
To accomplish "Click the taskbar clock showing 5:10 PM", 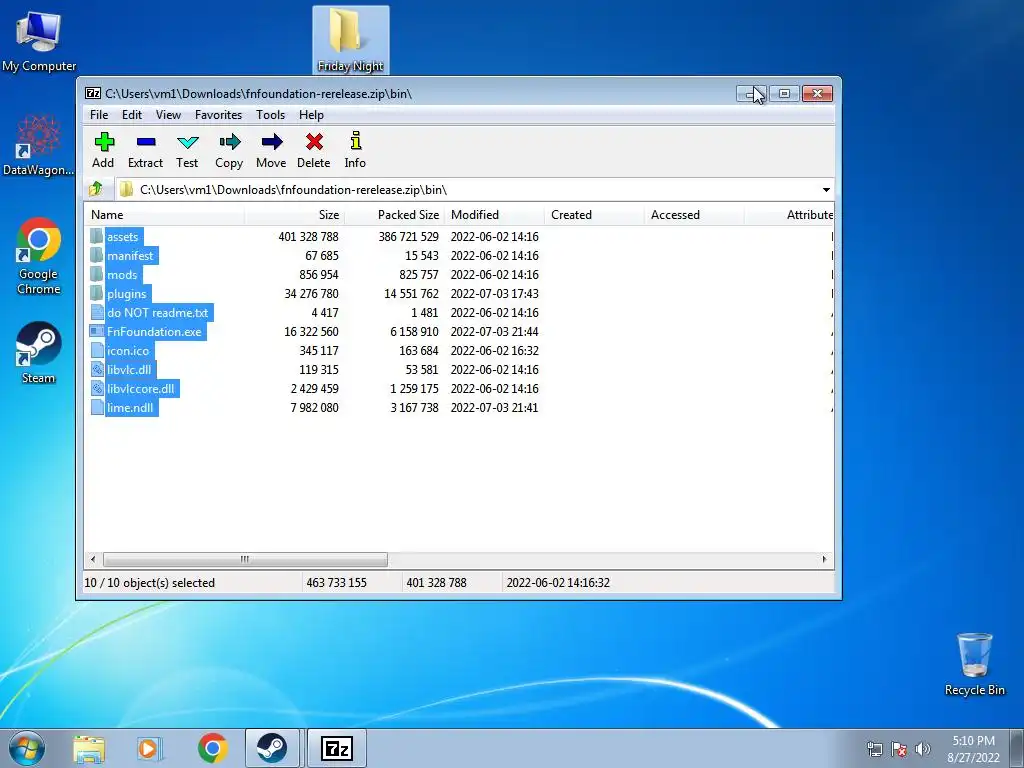I will tap(973, 749).
